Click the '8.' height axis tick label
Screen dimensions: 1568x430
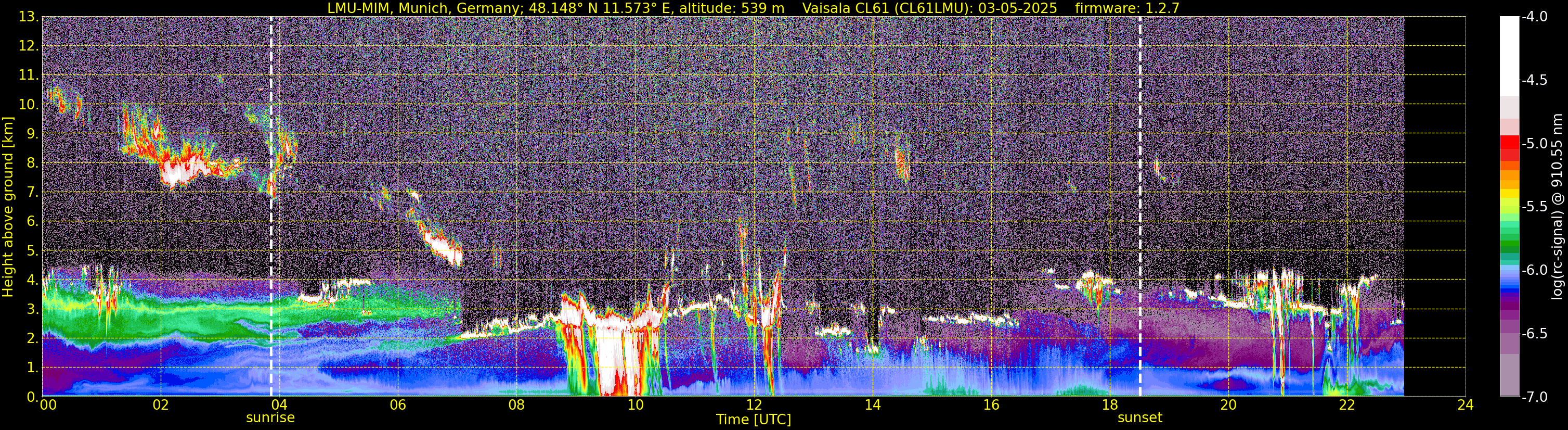(33, 163)
